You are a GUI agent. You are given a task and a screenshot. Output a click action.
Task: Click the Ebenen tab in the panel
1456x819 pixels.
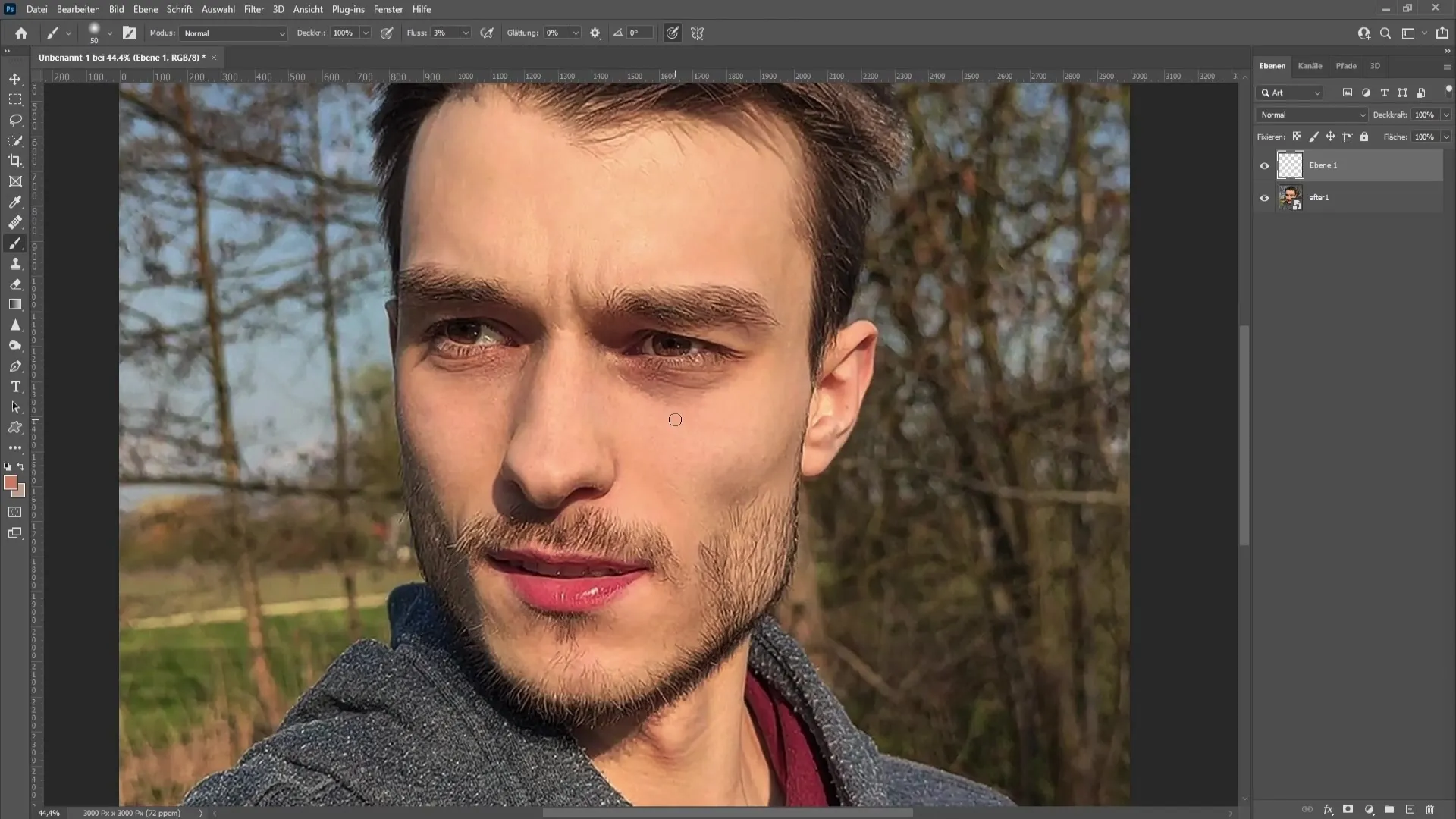pyautogui.click(x=1273, y=65)
